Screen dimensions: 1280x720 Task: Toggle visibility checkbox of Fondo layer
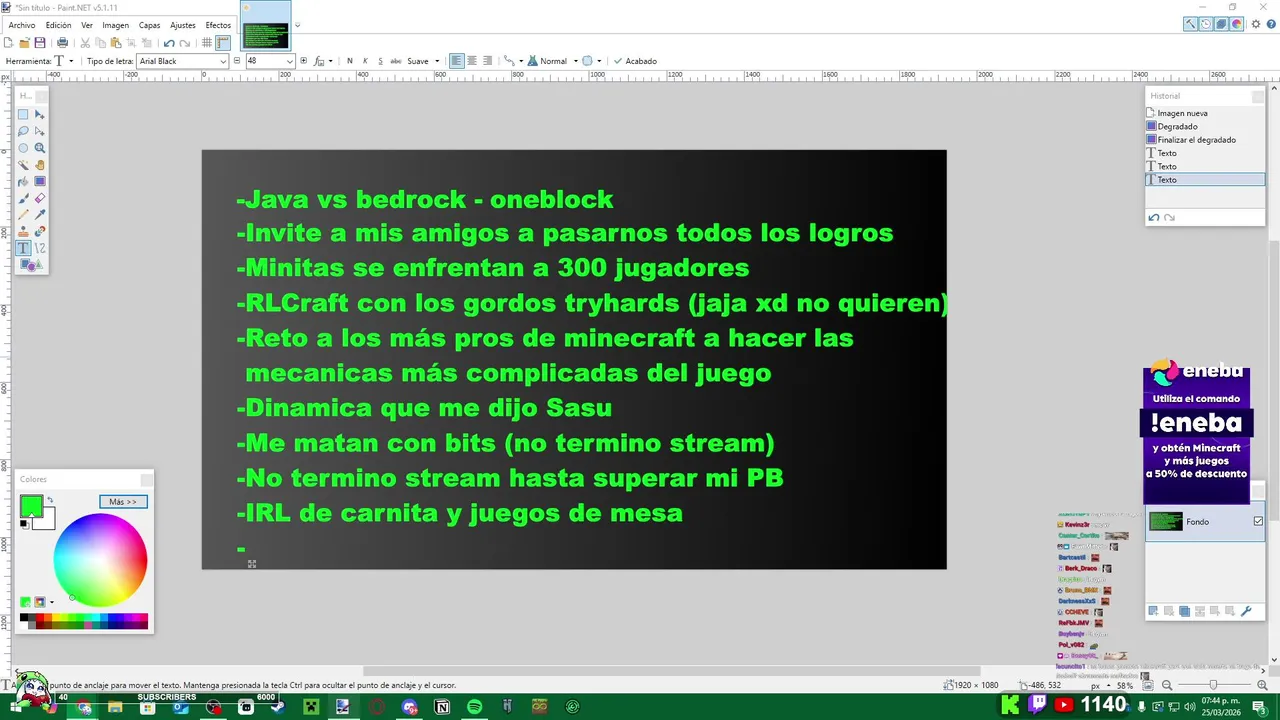[x=1258, y=521]
